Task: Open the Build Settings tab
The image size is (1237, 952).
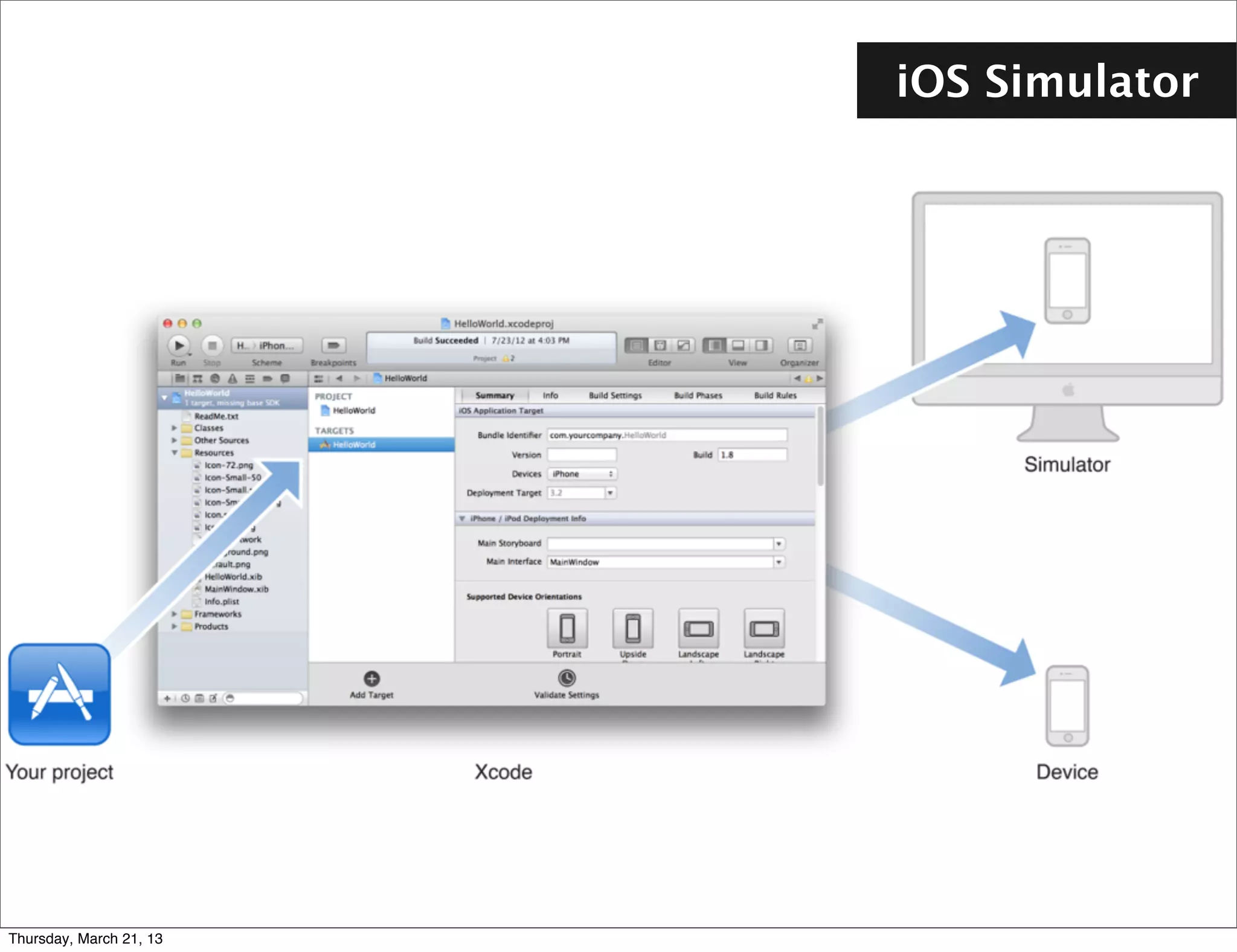Action: point(615,396)
